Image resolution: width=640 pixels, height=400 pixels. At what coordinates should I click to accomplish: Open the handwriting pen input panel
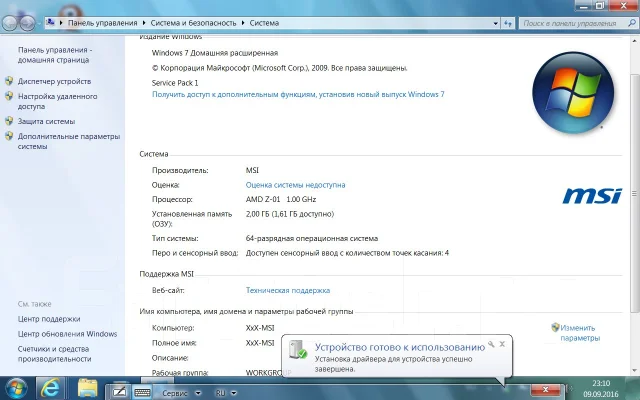[120, 392]
